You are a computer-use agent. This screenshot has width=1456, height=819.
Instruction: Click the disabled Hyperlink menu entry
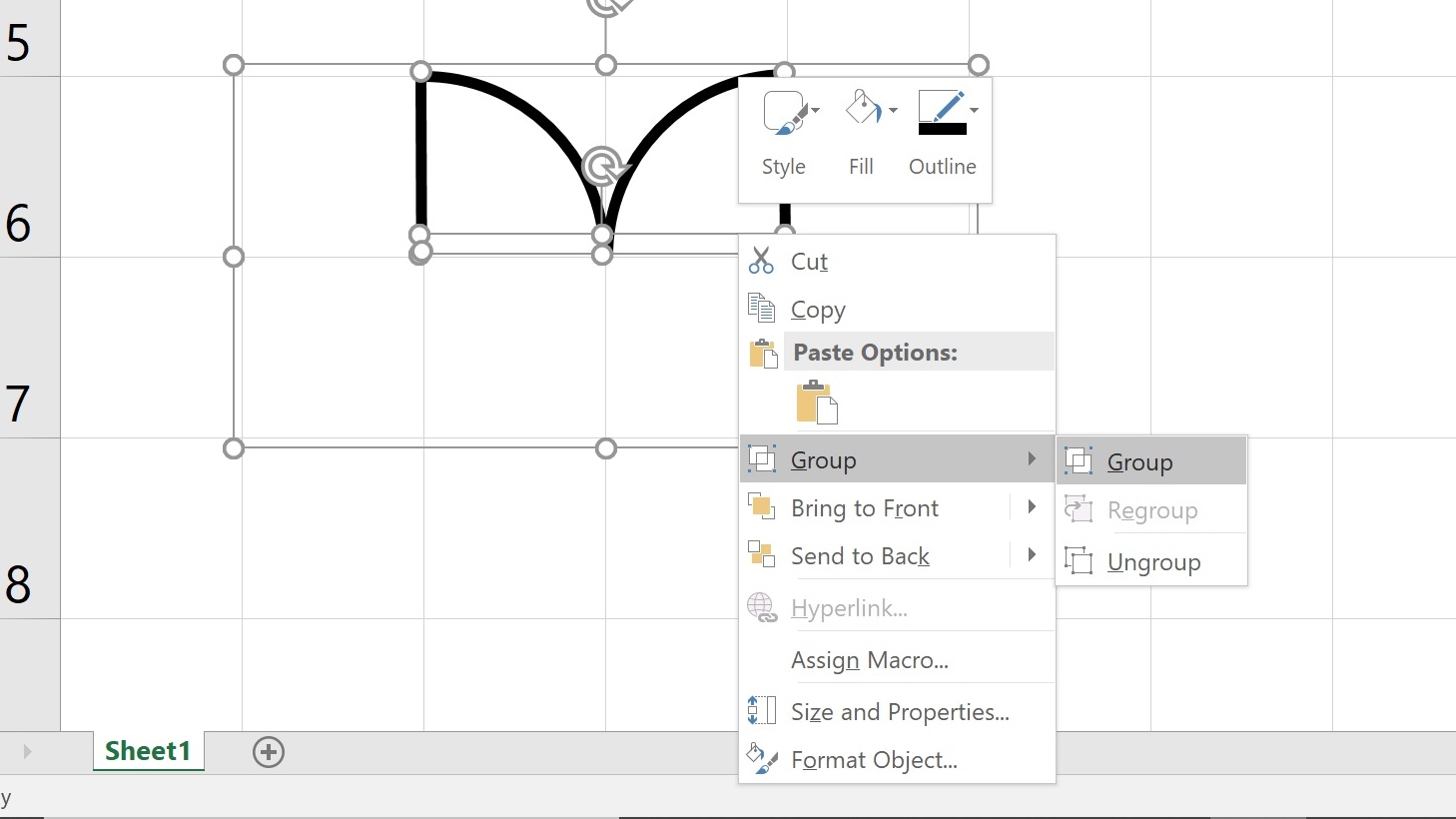[x=897, y=607]
